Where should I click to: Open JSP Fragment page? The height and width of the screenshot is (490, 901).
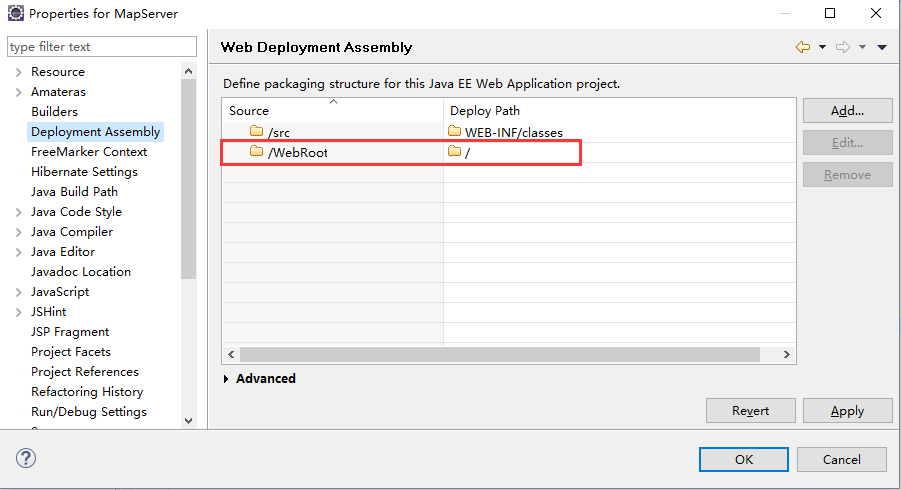(70, 332)
